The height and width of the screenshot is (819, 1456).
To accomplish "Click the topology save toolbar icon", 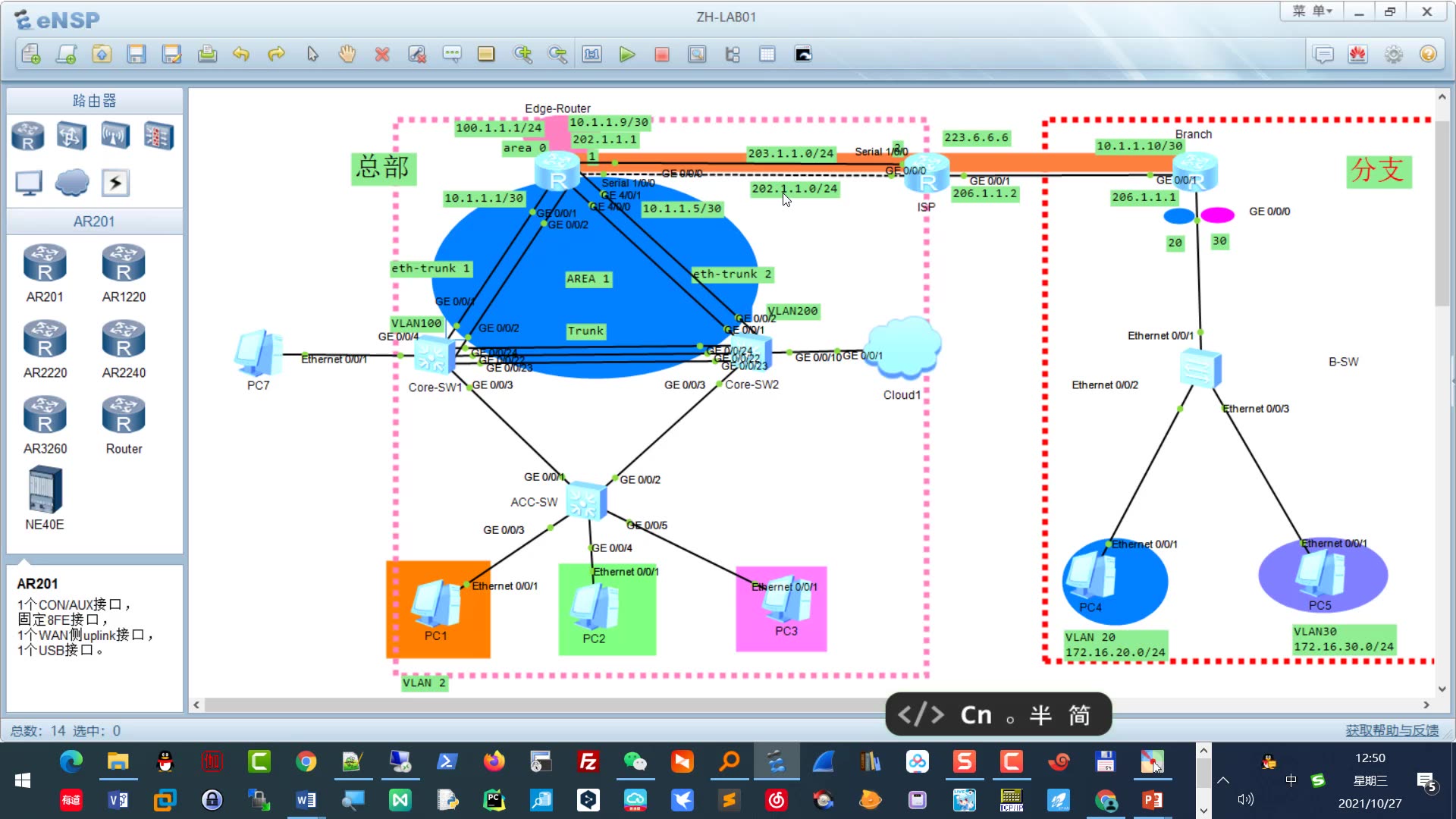I will [136, 54].
